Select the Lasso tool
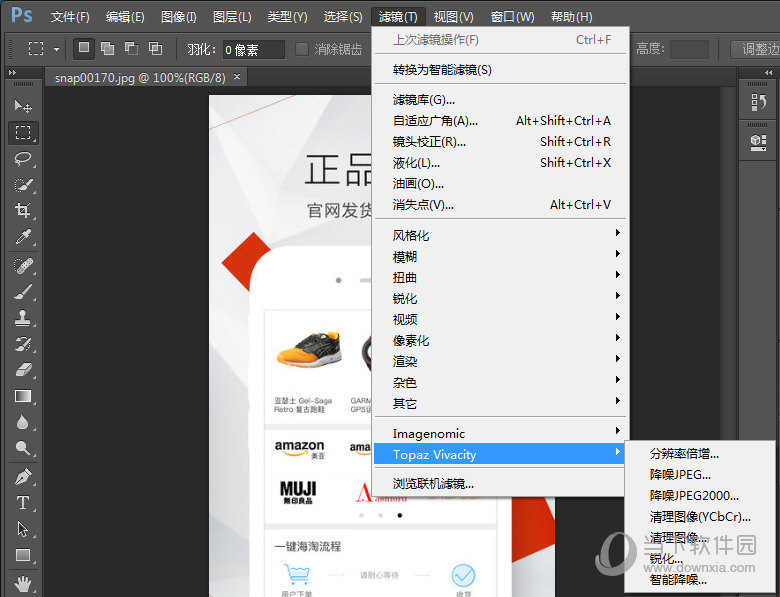 pyautogui.click(x=23, y=159)
